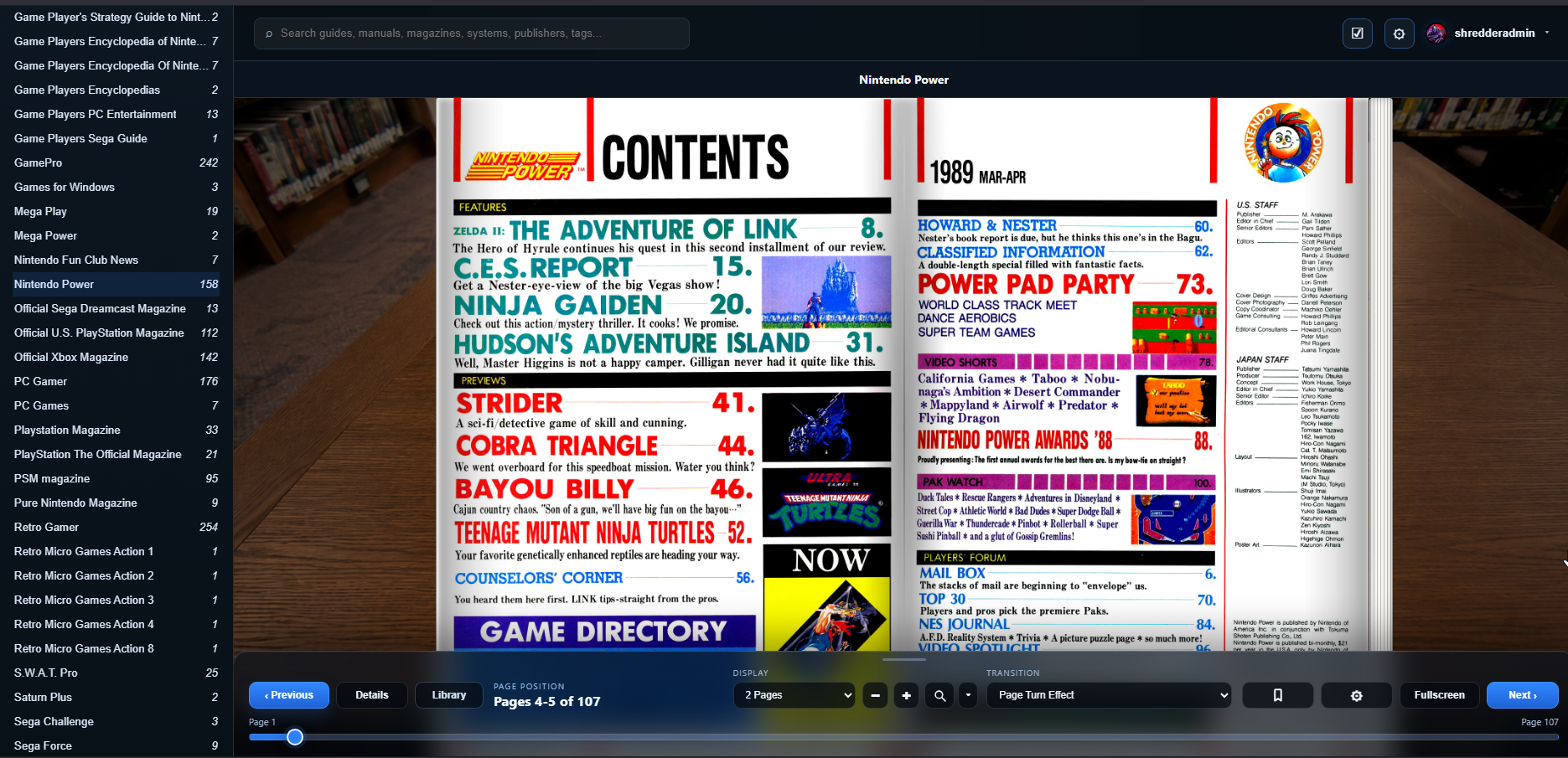Open Games for Windows entry
Image resolution: width=1568 pixels, height=758 pixels.
[116, 187]
